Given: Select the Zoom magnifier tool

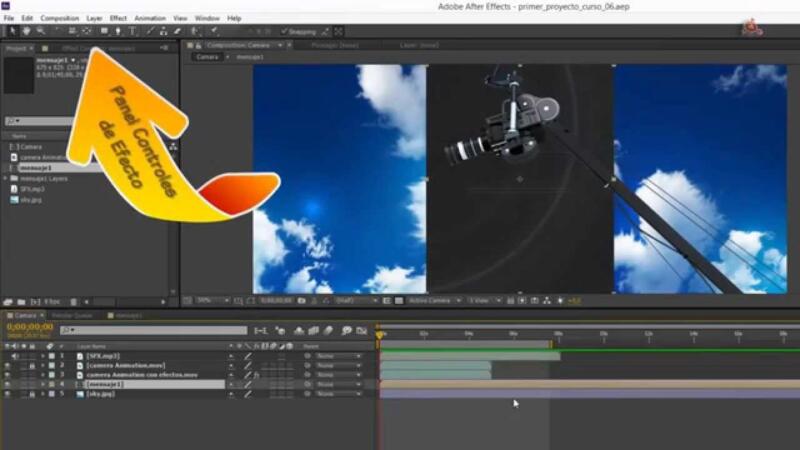Looking at the screenshot, I should [x=40, y=31].
